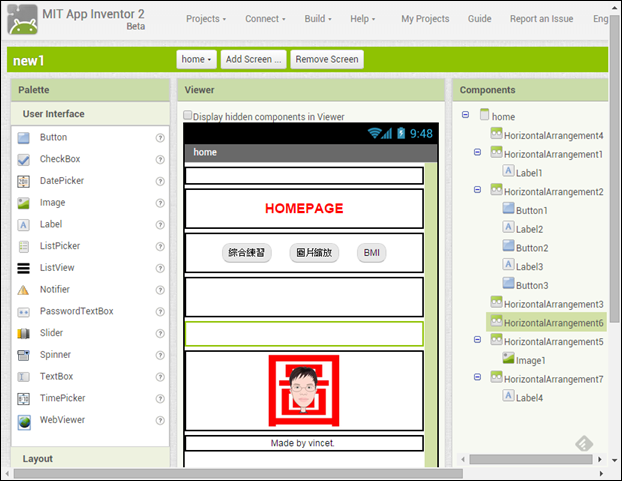Viewport: 622px width, 481px height.
Task: Enable Display hidden components in Viewer
Action: click(x=188, y=115)
